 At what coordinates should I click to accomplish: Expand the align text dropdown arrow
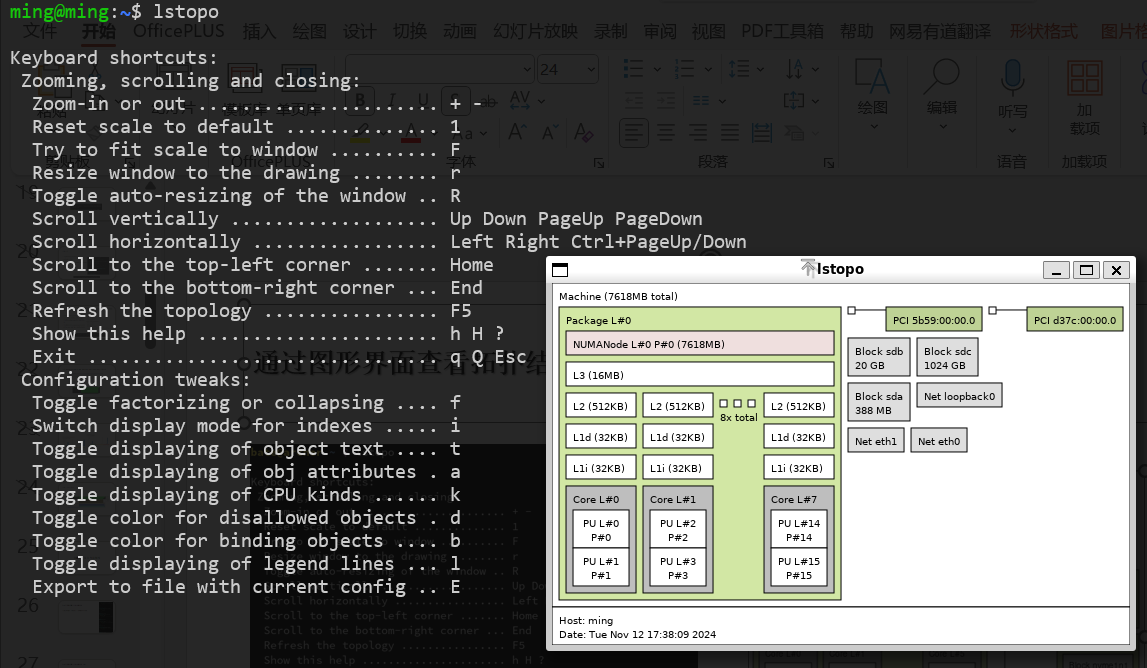[816, 101]
